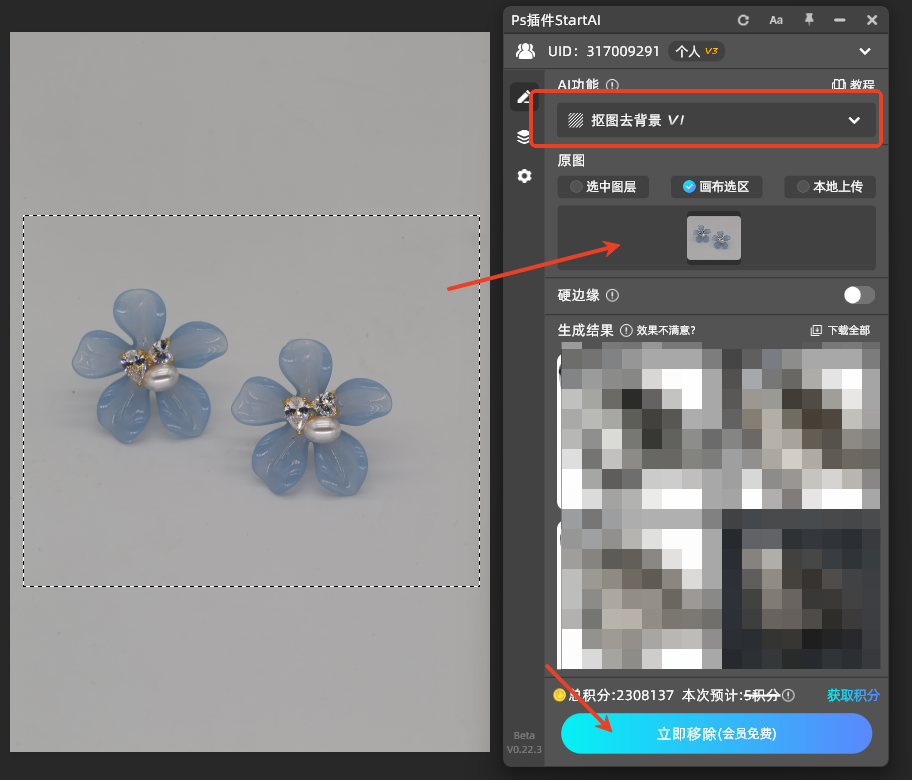Click info icon next to AI功能

(612, 86)
